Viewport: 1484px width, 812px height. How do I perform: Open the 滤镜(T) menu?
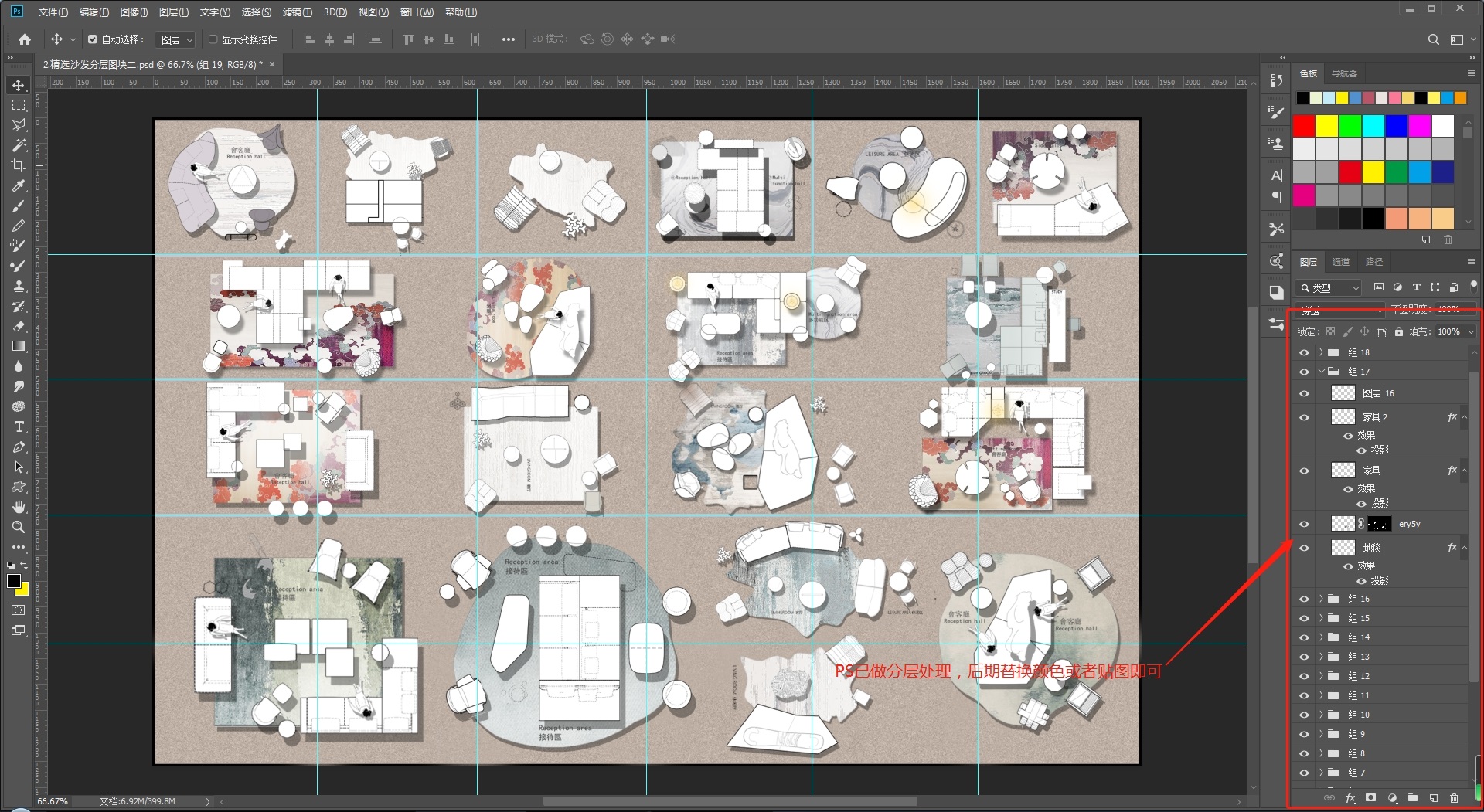[298, 12]
